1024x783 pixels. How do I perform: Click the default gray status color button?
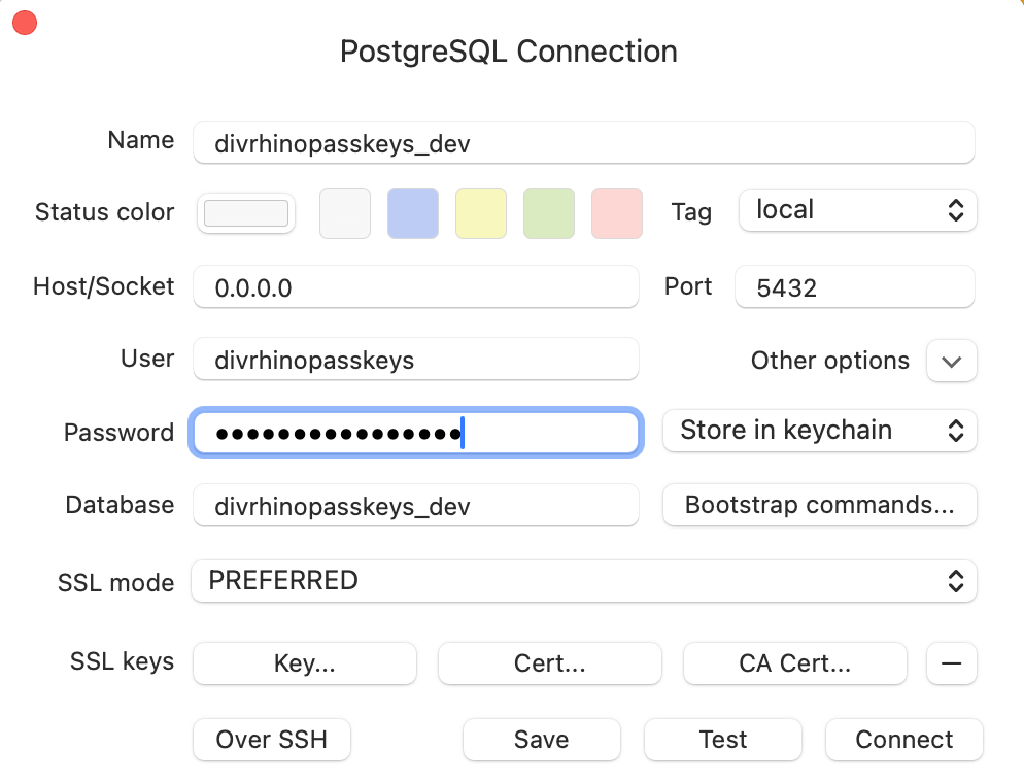tap(246, 213)
